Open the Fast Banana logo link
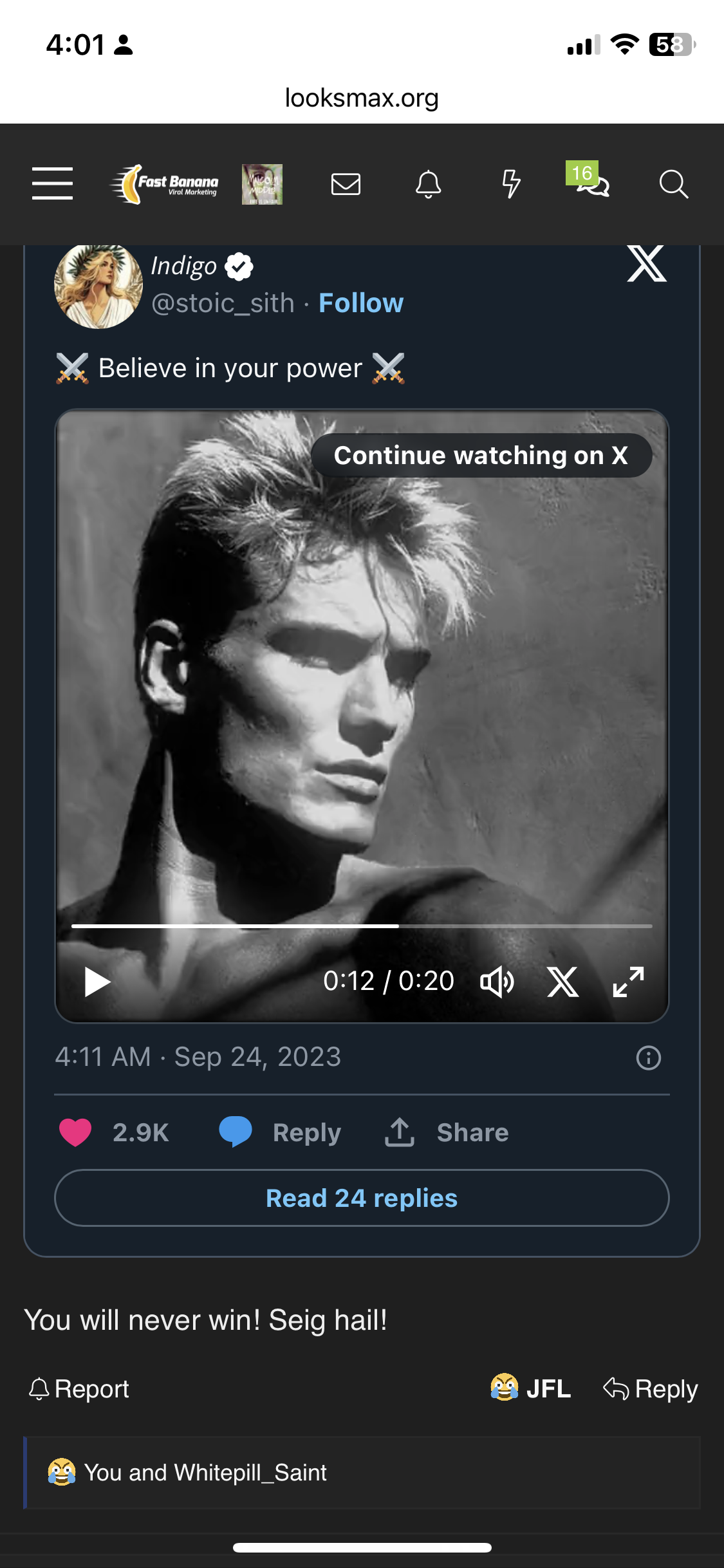The height and width of the screenshot is (1568, 724). [165, 184]
